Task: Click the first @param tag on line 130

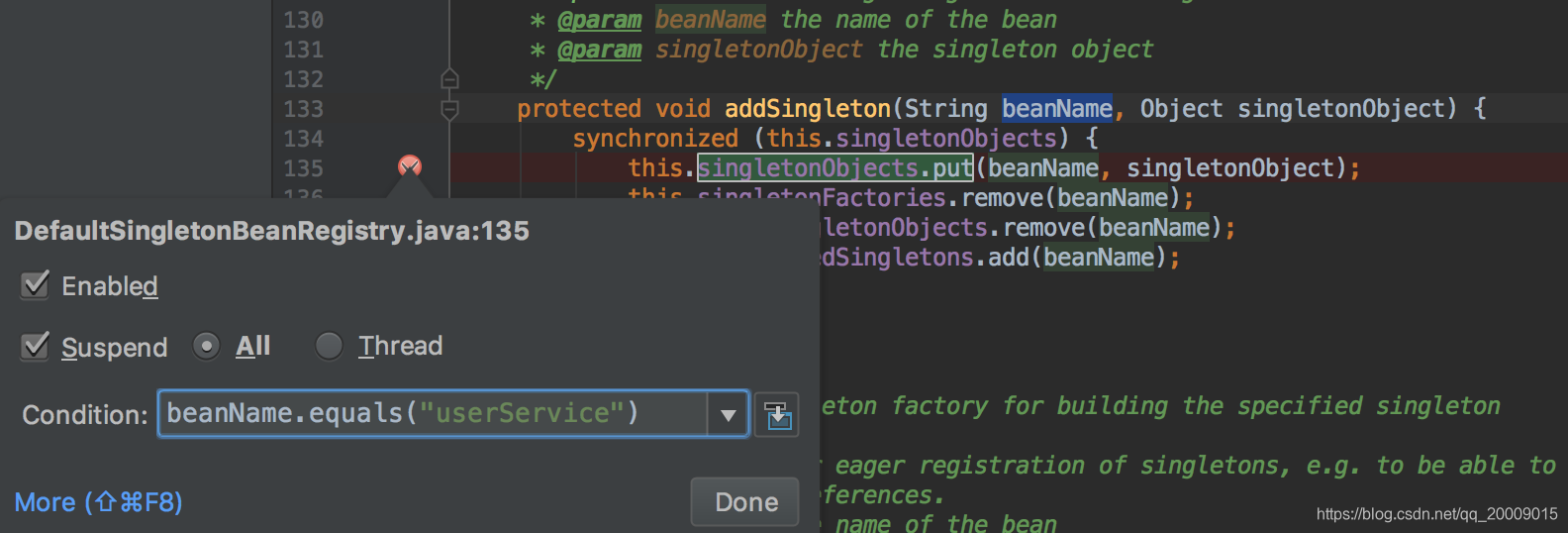Action: coord(600,20)
